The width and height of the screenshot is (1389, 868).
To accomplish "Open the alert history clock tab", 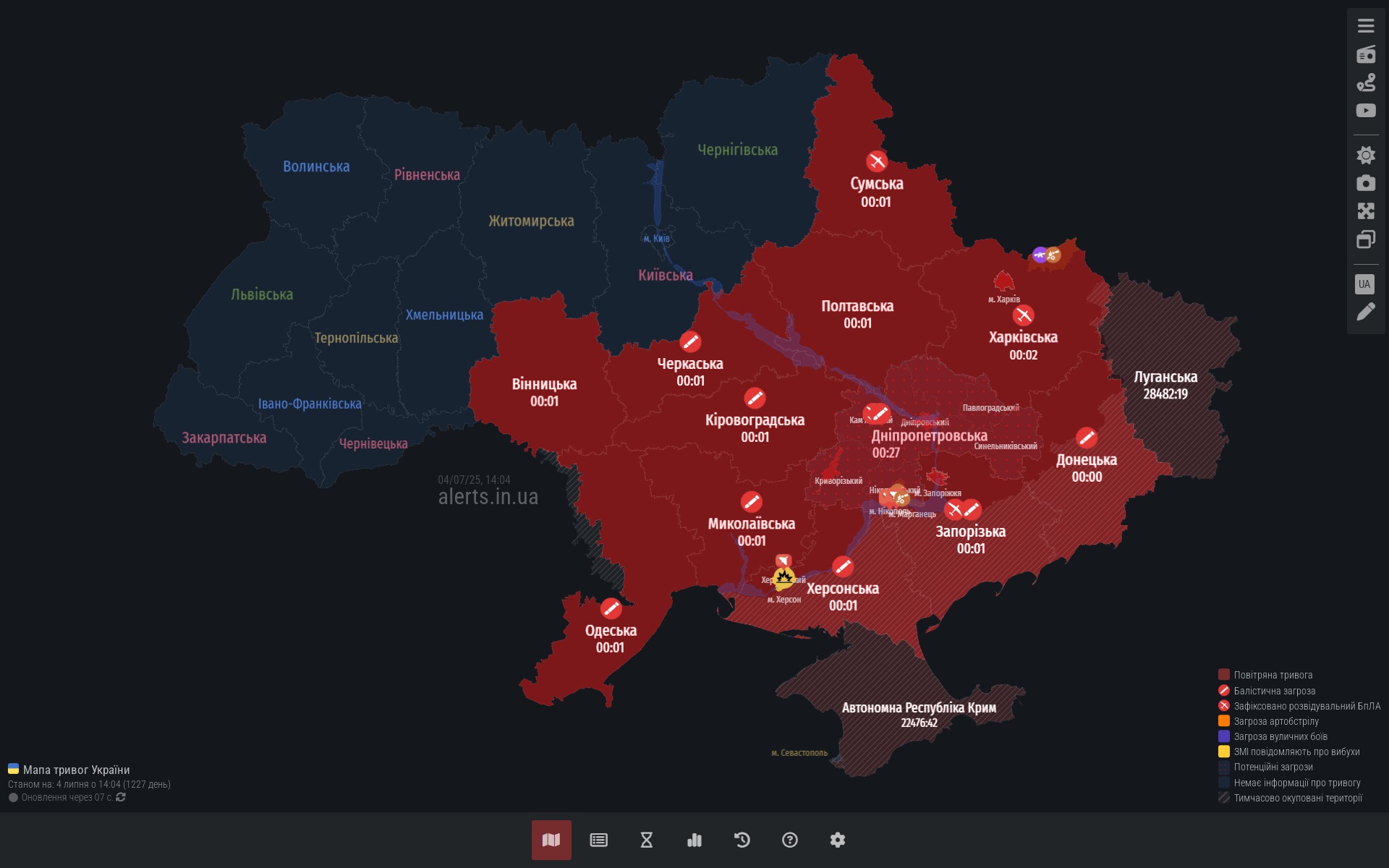I will (742, 840).
